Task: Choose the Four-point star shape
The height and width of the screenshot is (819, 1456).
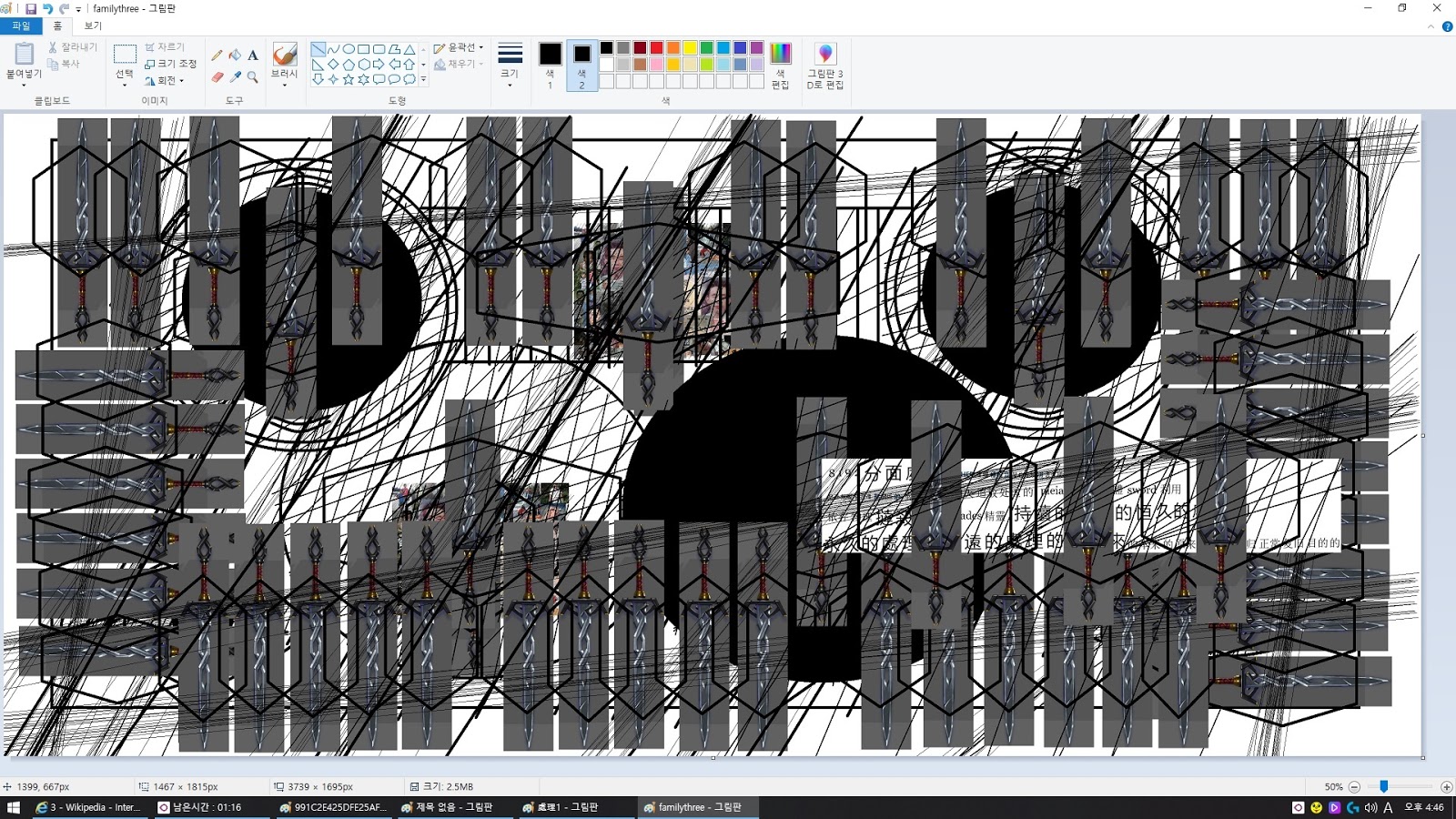Action: coord(333,79)
